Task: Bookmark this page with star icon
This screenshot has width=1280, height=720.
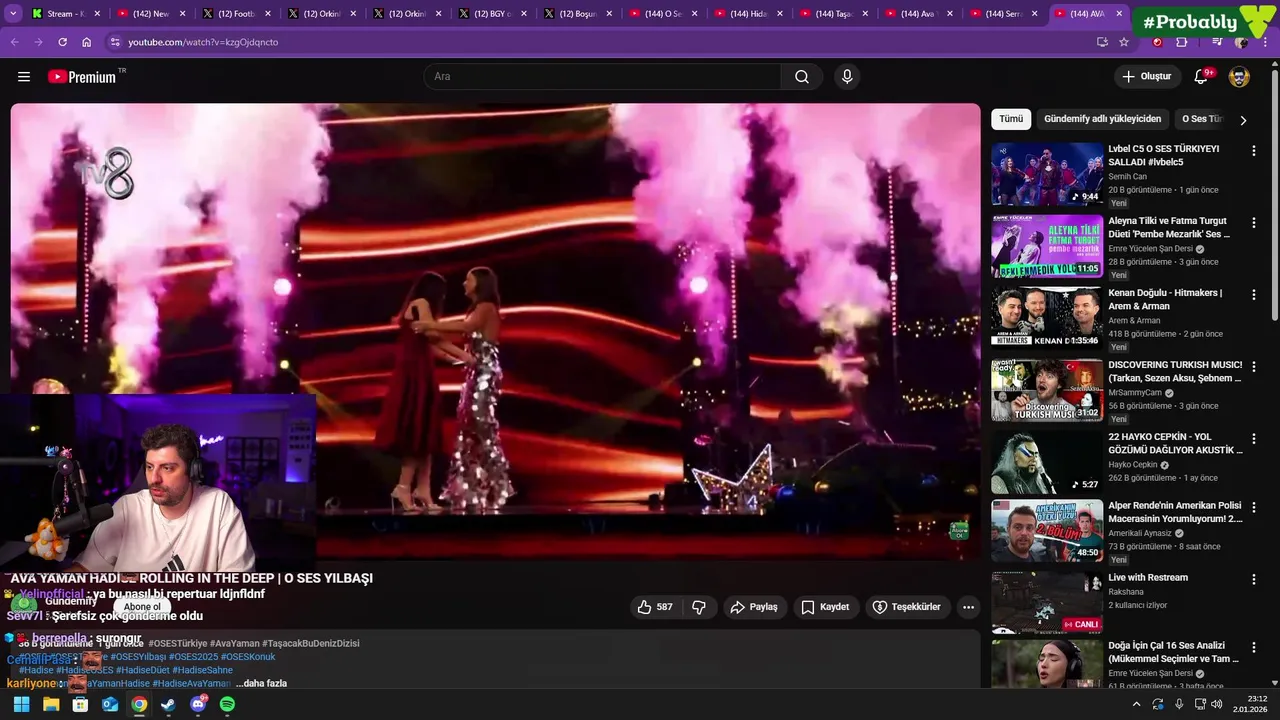Action: click(1124, 42)
